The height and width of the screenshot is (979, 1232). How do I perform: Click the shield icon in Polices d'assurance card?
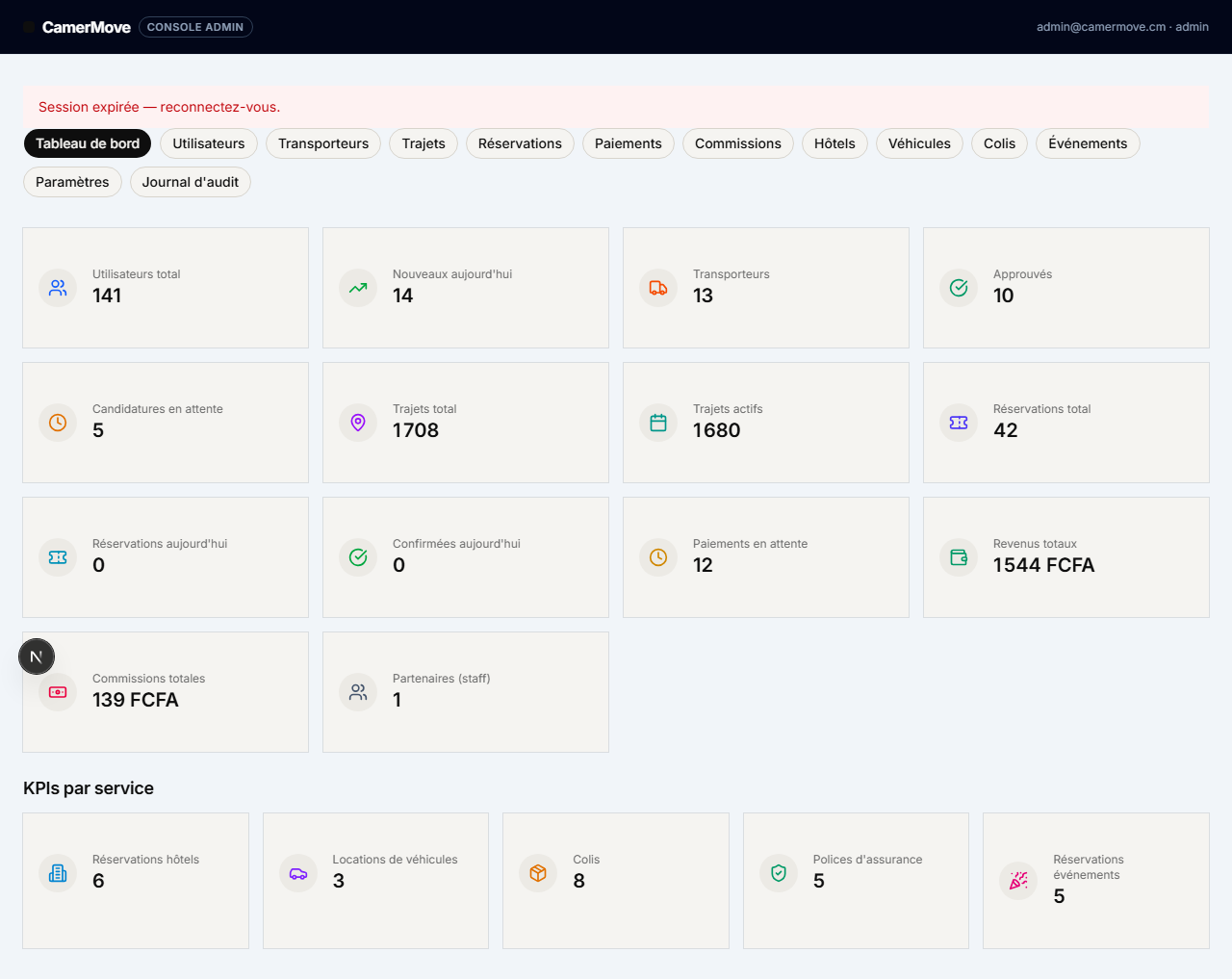click(779, 873)
